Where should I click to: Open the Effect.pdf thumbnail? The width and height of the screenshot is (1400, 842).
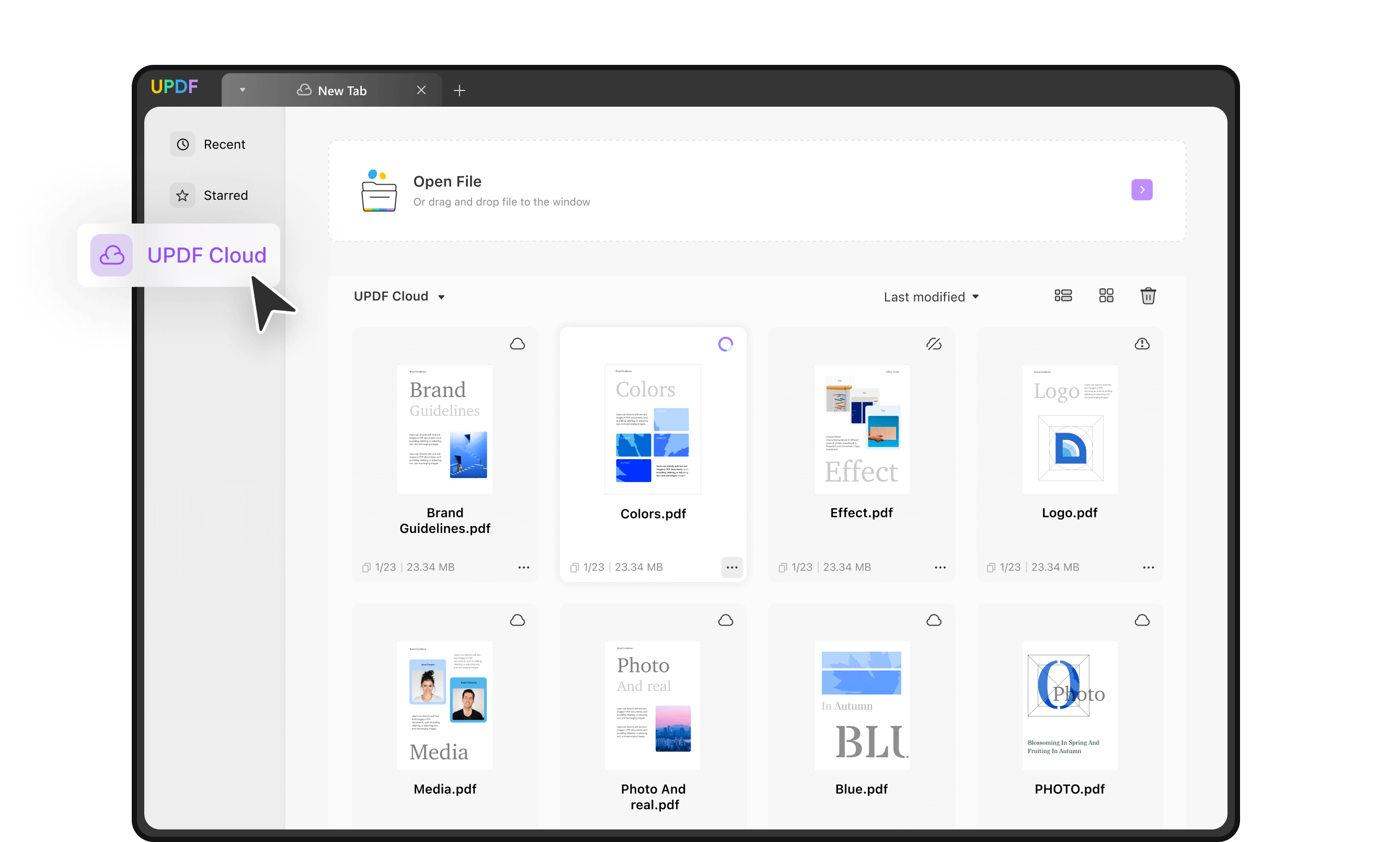point(862,429)
